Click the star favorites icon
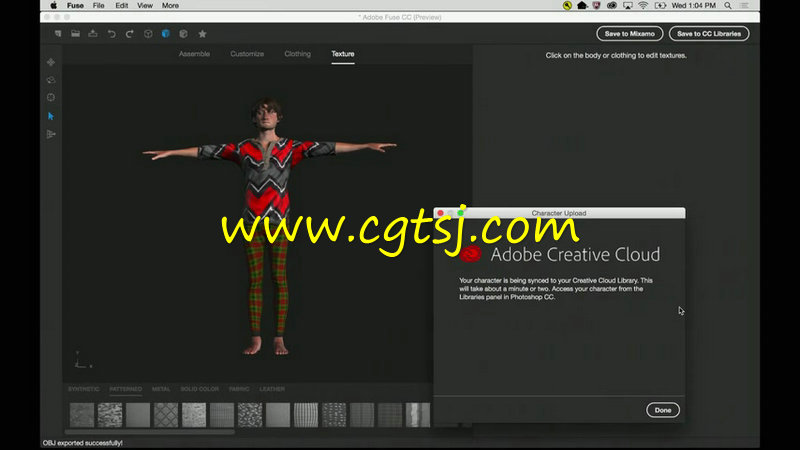Screen dimensions: 800x450 pyautogui.click(x=203, y=34)
